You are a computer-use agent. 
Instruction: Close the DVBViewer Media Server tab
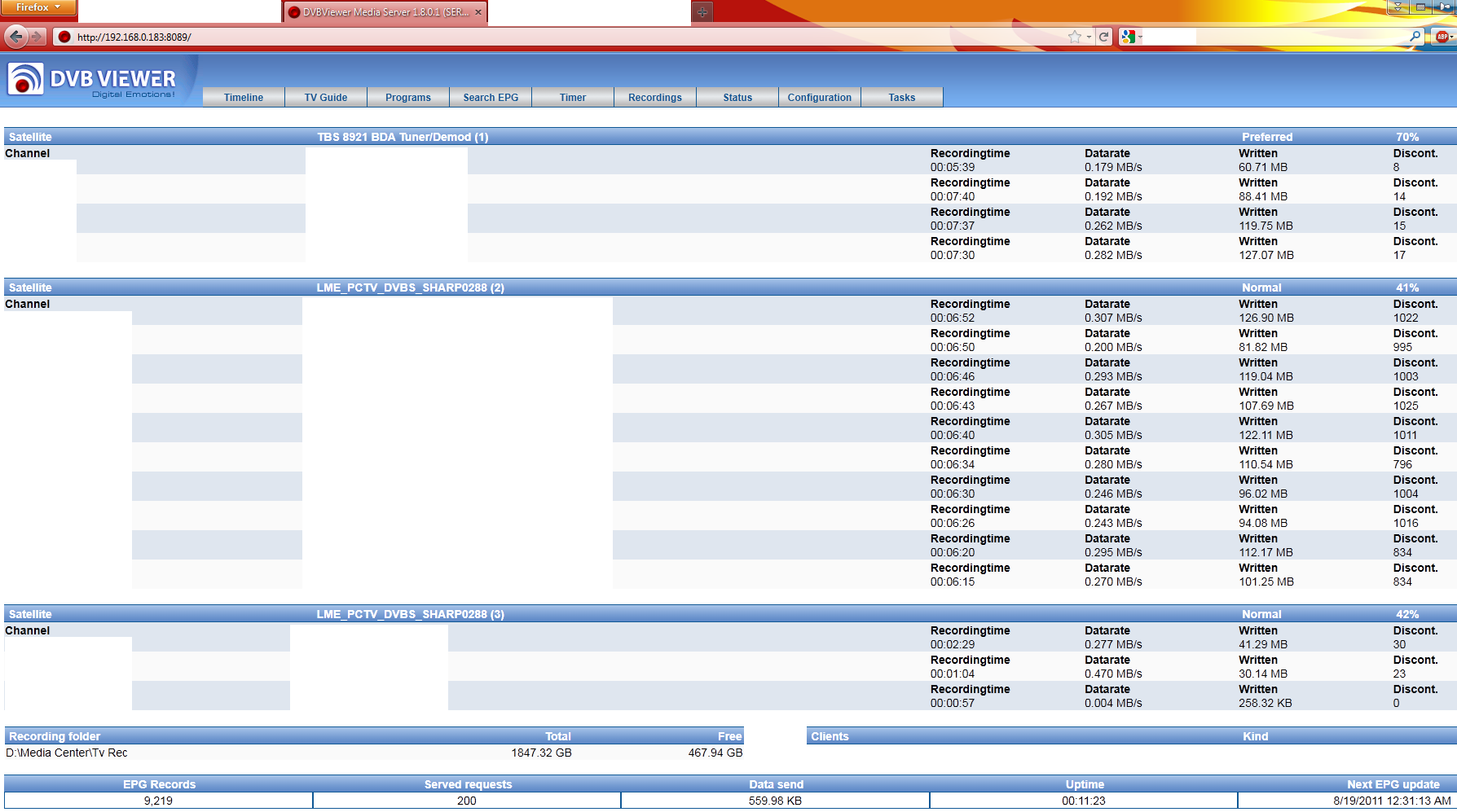click(478, 12)
